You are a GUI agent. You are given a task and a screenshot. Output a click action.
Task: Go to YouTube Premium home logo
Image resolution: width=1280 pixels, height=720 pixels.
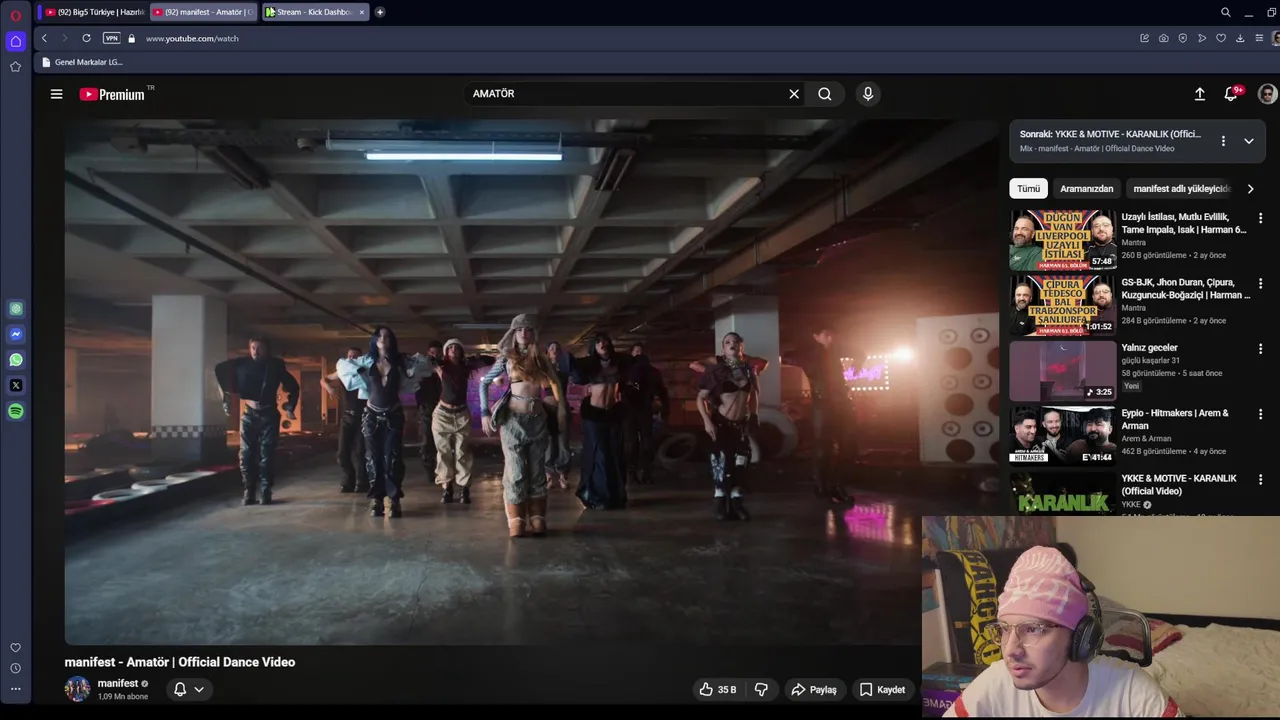point(112,94)
